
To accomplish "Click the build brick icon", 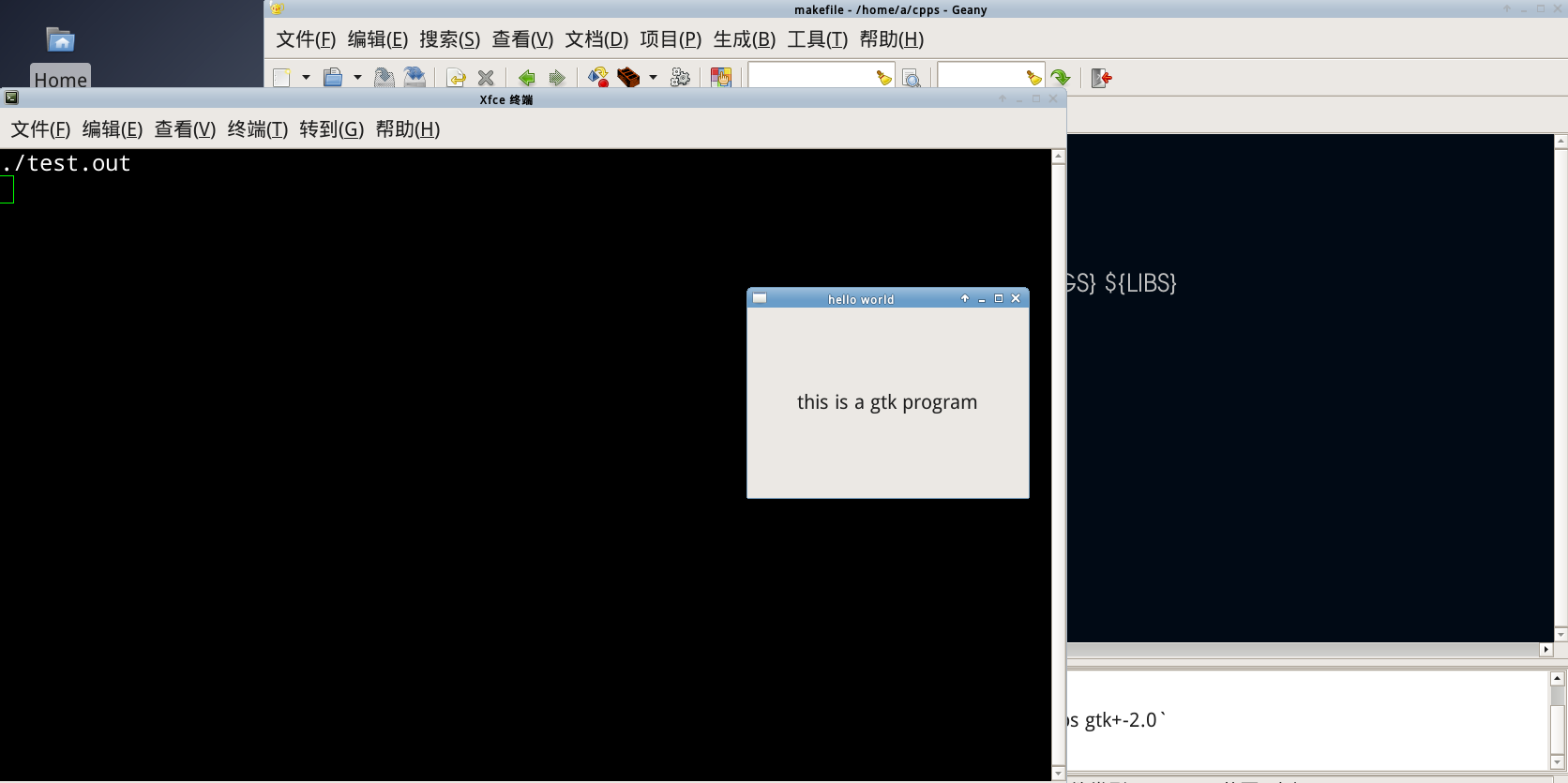I will click(x=628, y=78).
